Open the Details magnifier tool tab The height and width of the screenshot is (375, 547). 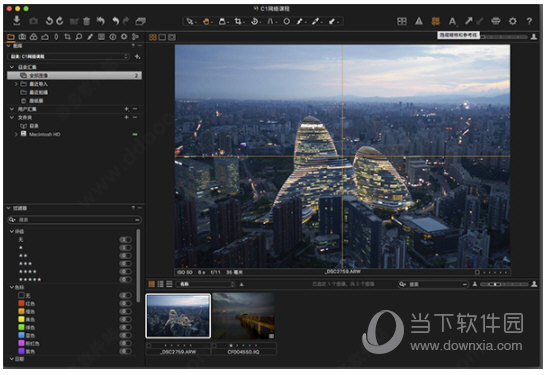[79, 37]
